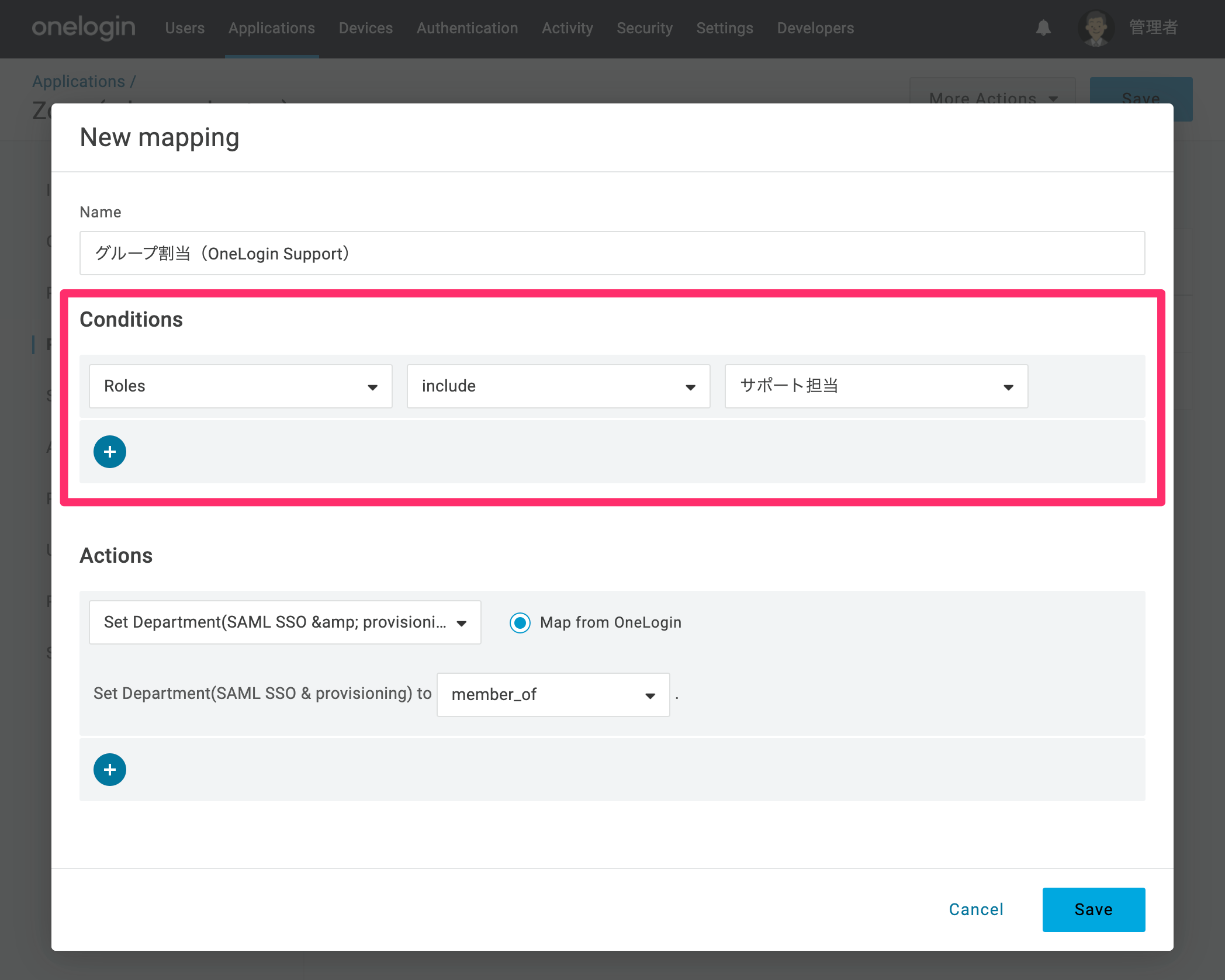Open the Devices menu
1225x980 pixels.
[x=366, y=28]
